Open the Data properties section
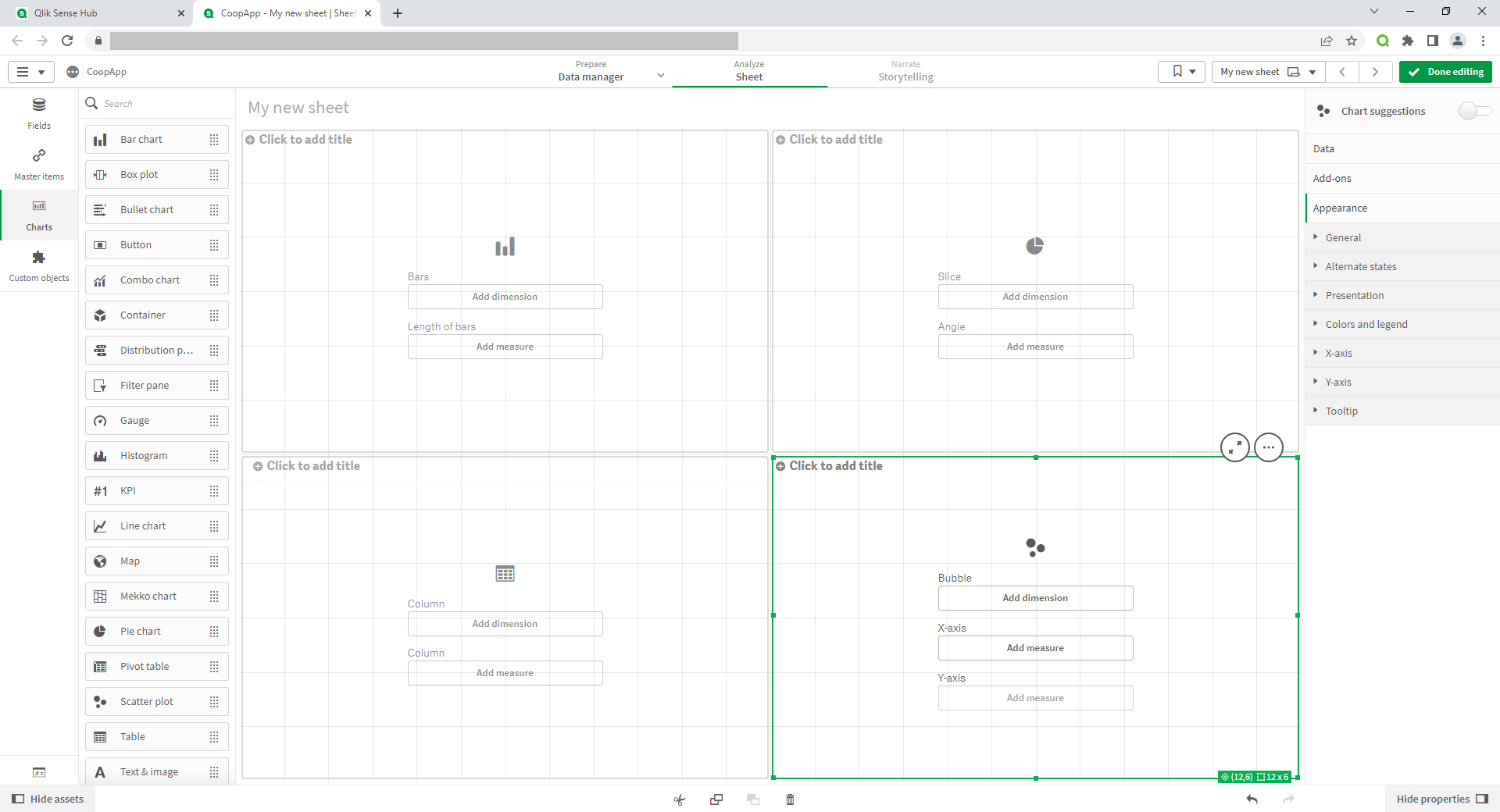The width and height of the screenshot is (1500, 812). [1323, 148]
